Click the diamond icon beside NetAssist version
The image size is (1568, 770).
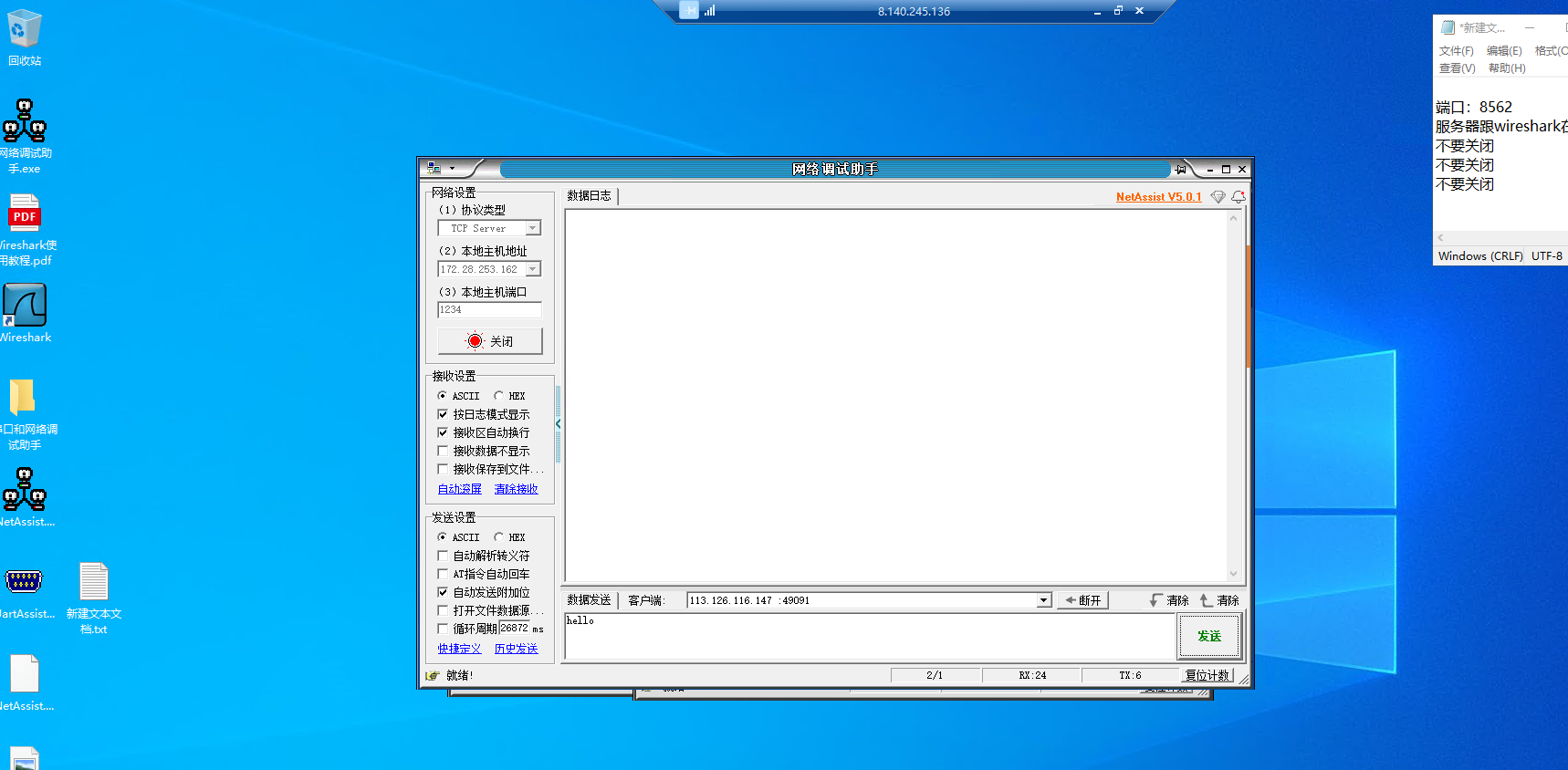point(1218,197)
